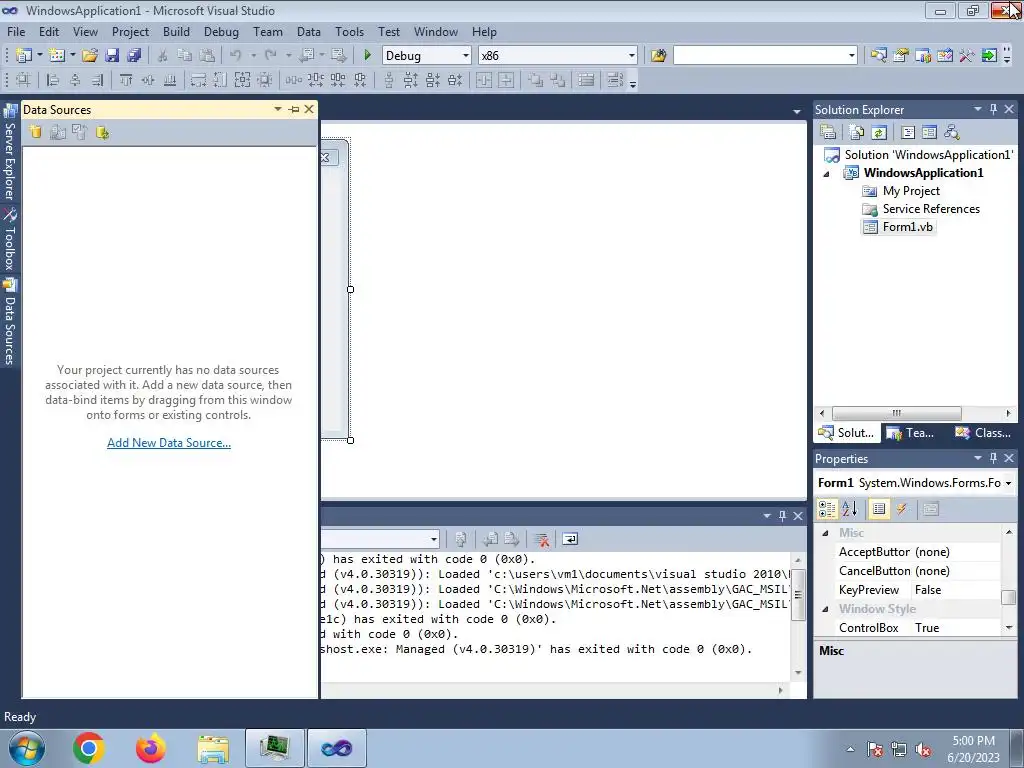This screenshot has width=1024, height=768.
Task: Click Add New Data Source toolbar icon
Action: tap(35, 133)
